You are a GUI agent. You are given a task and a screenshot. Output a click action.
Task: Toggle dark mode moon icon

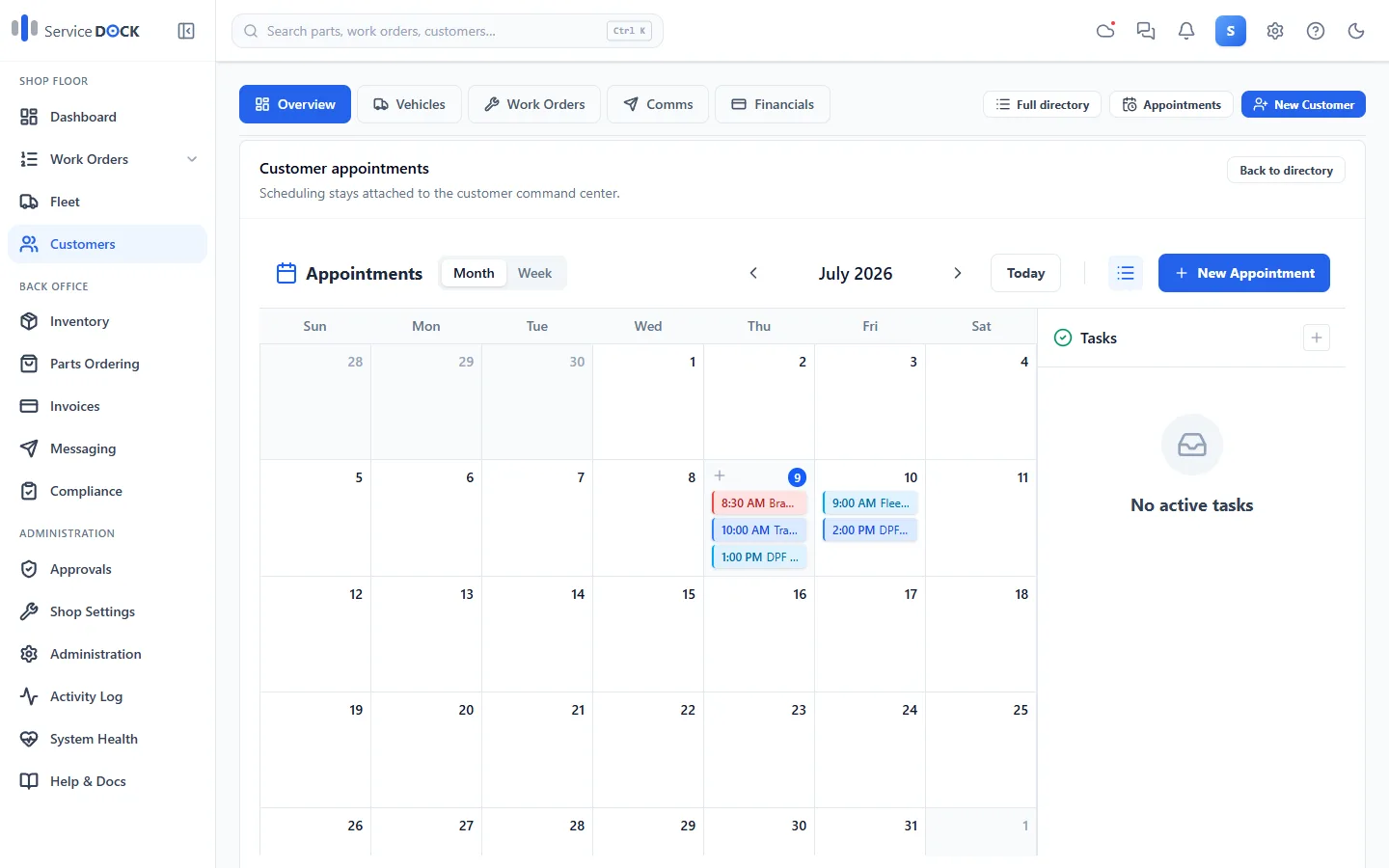[1356, 31]
